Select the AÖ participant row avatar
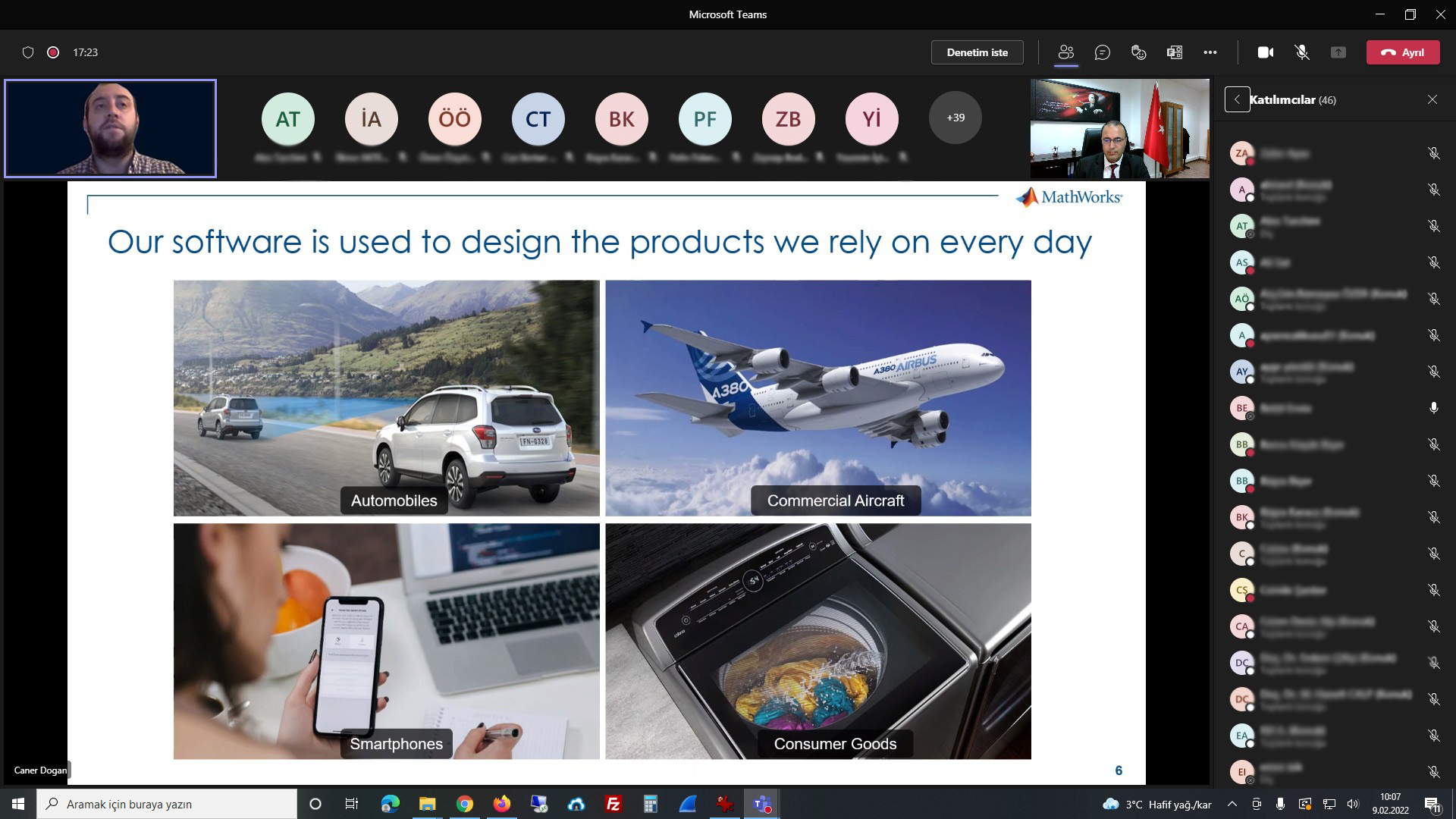 (x=1241, y=299)
